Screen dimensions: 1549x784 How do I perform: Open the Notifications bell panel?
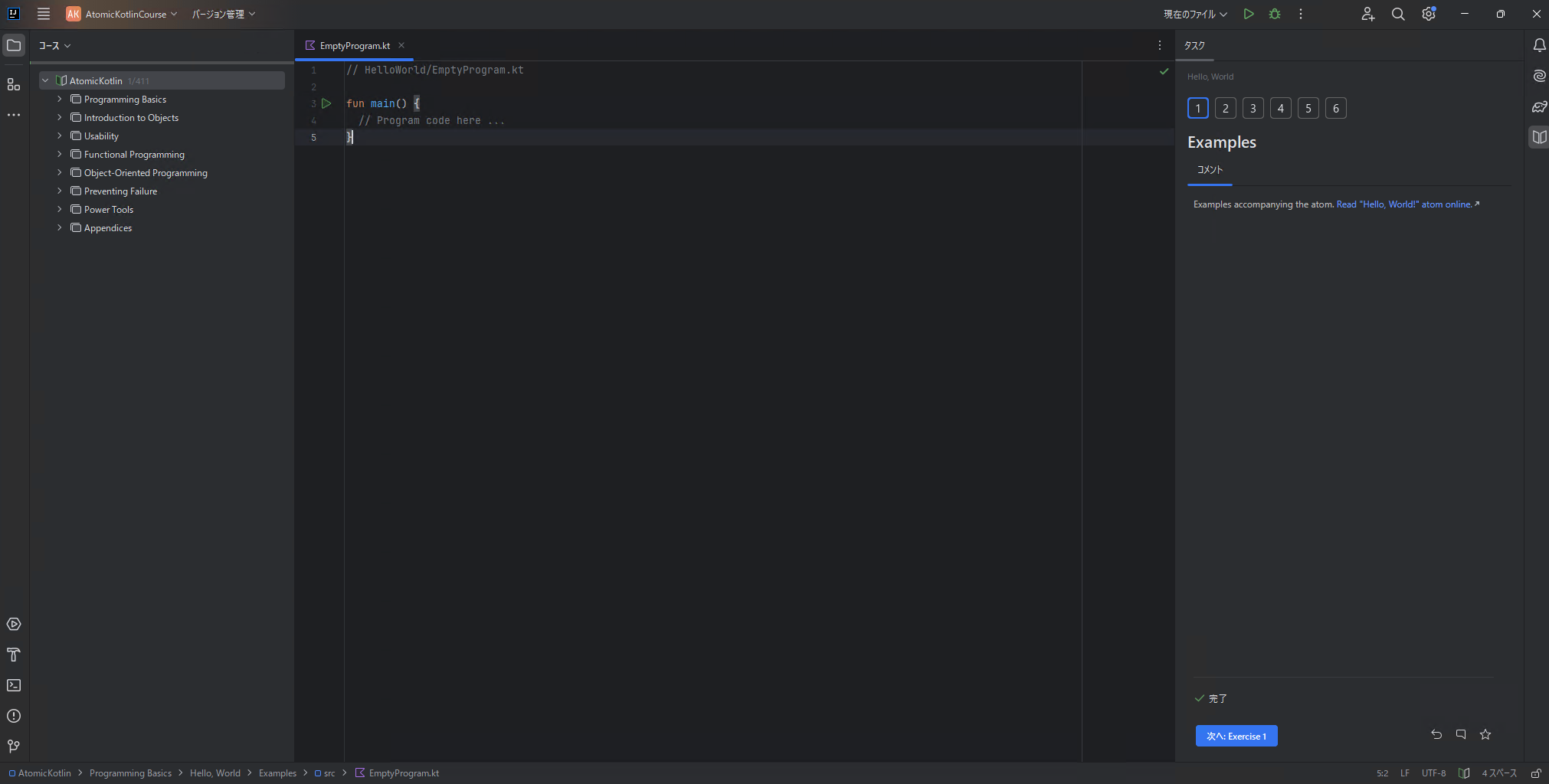point(1539,45)
